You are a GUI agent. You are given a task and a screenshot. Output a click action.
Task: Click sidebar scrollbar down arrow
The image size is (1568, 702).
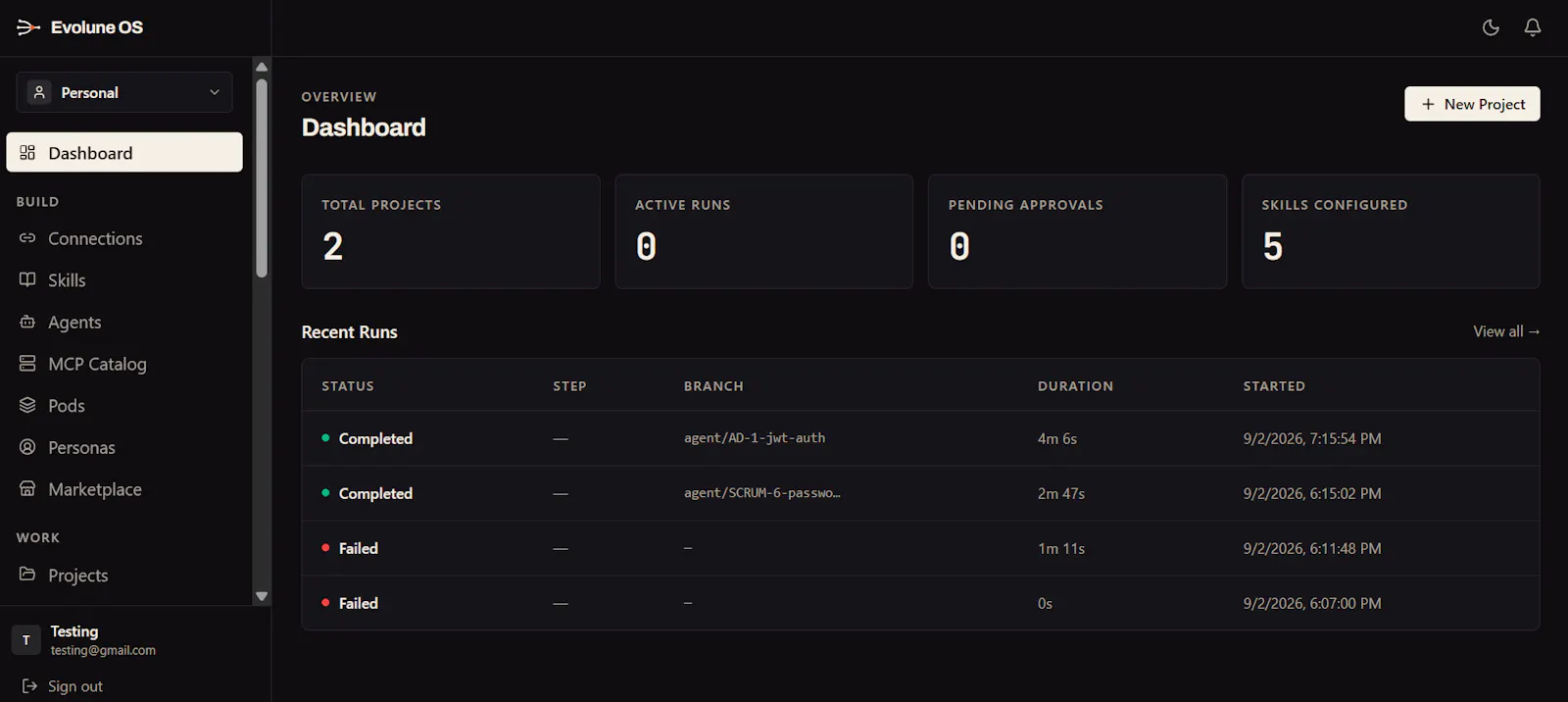(262, 596)
